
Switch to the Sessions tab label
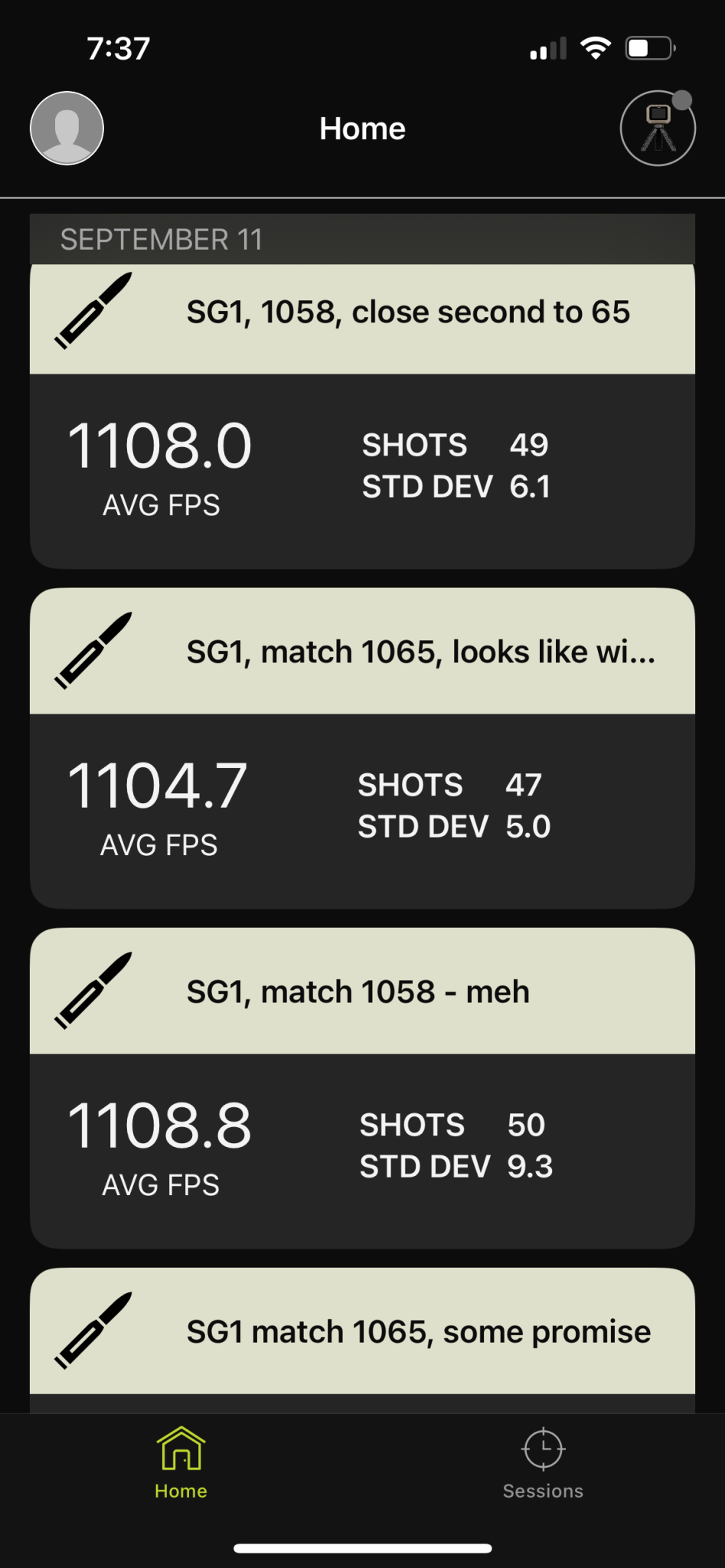[x=543, y=1491]
